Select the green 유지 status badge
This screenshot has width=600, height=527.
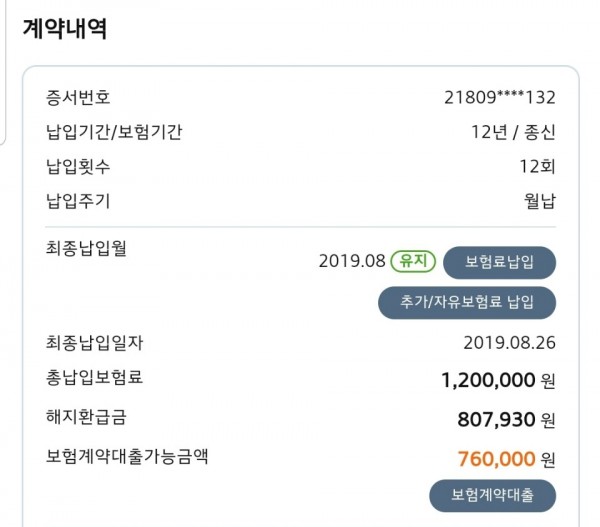coord(413,261)
